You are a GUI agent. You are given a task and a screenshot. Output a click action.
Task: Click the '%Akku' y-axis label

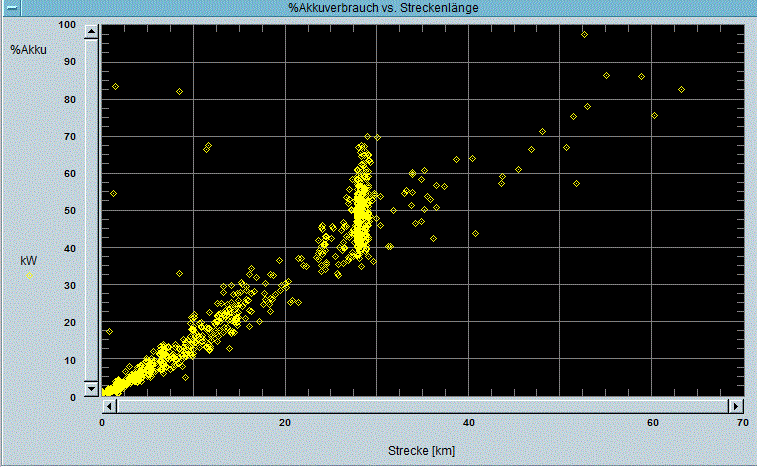pyautogui.click(x=28, y=50)
